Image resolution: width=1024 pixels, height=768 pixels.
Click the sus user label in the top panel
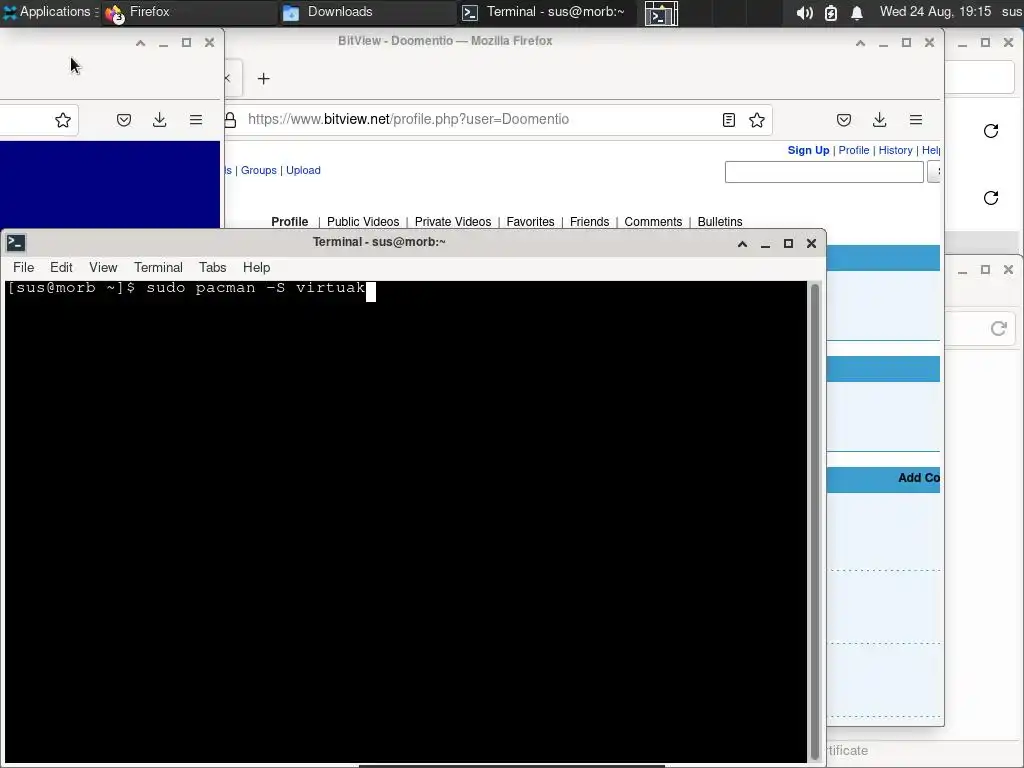click(1012, 12)
